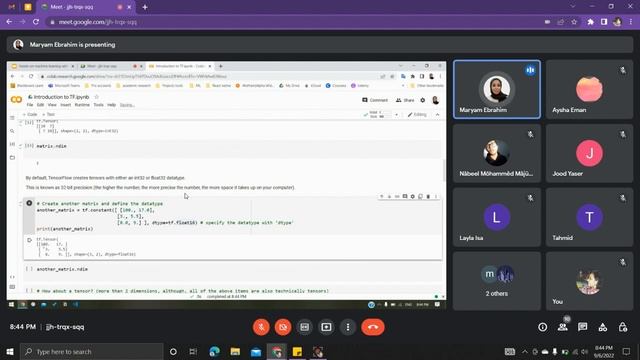Reload the Meet page in Chrome
Viewport: 640px width, 360px height.
[36, 22]
